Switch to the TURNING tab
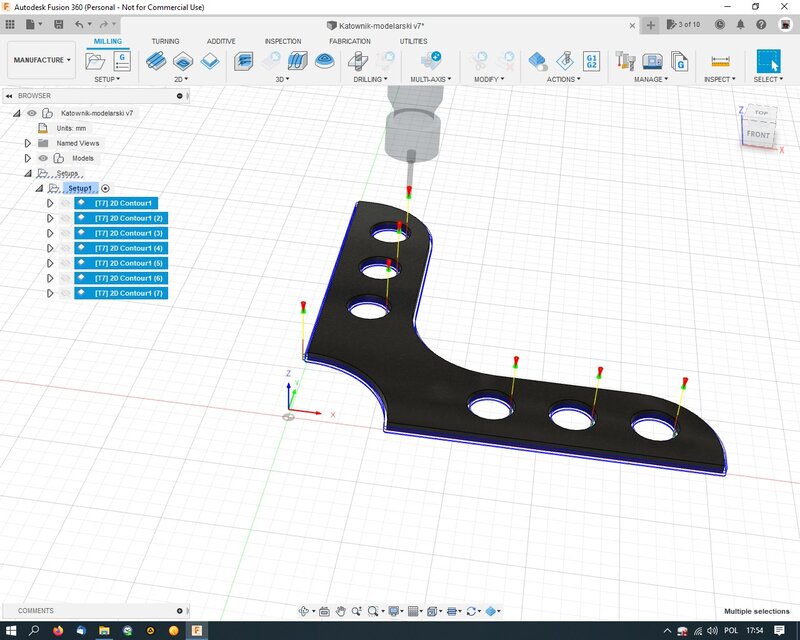The height and width of the screenshot is (640, 800). 165,41
